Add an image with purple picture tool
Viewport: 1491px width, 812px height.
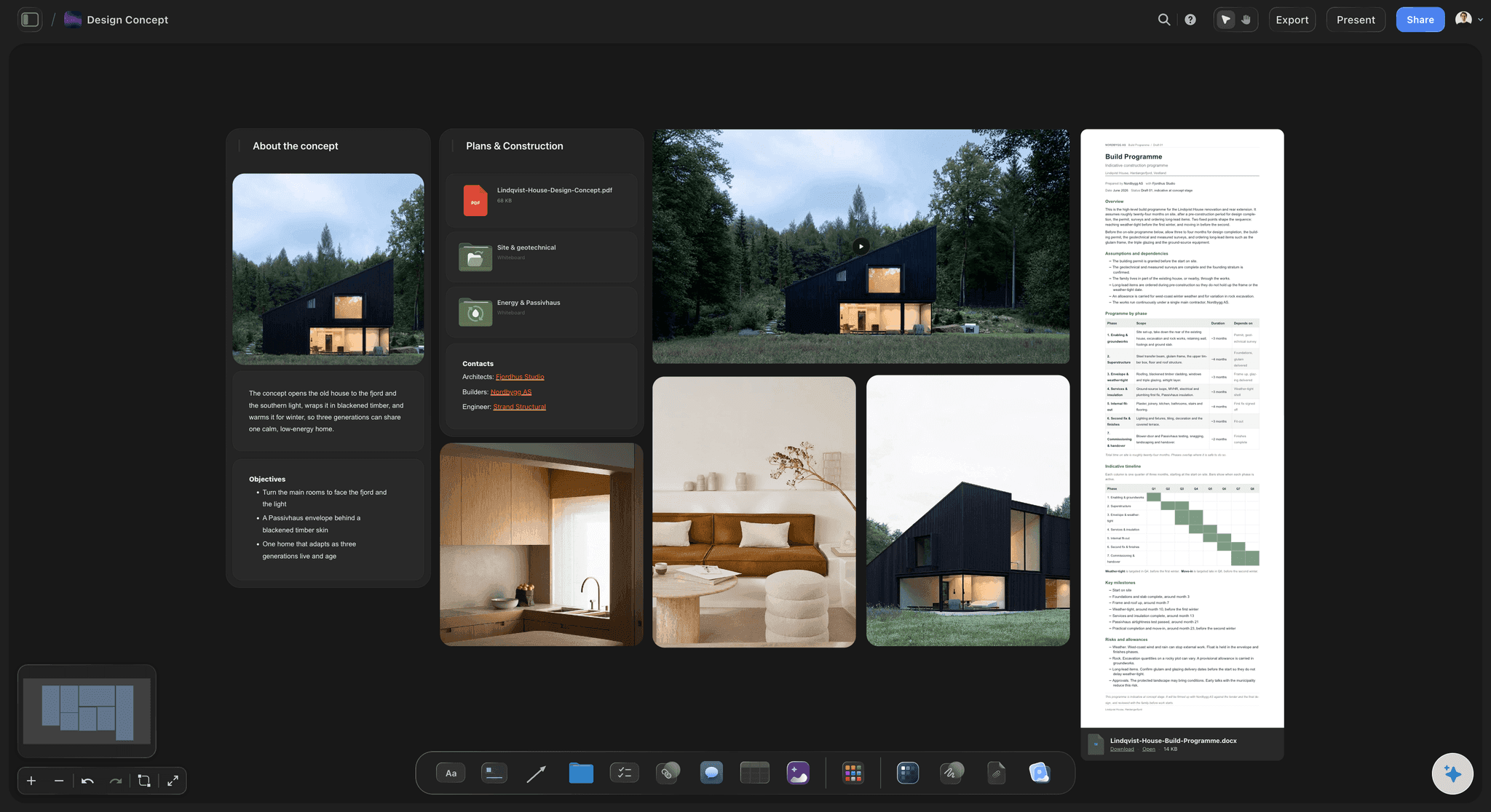pos(798,773)
